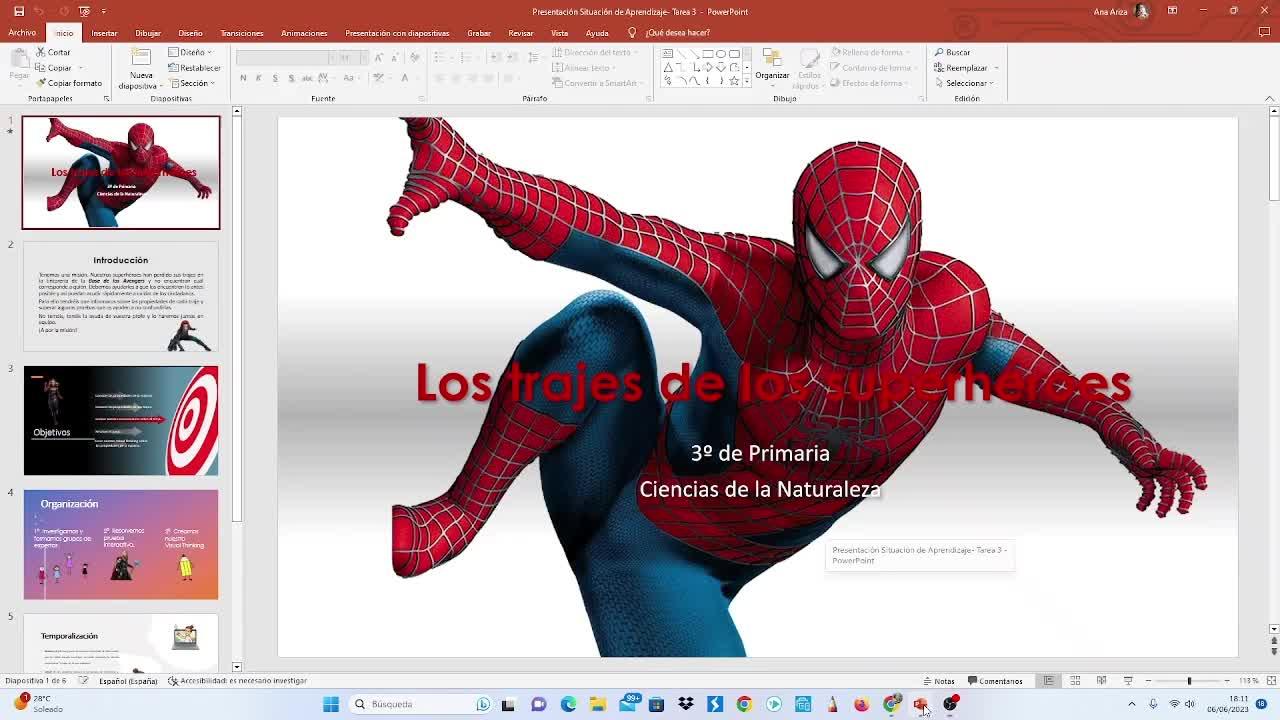Open Quick Access Toolbar customize dropdown
1280x720 pixels.
click(x=104, y=11)
